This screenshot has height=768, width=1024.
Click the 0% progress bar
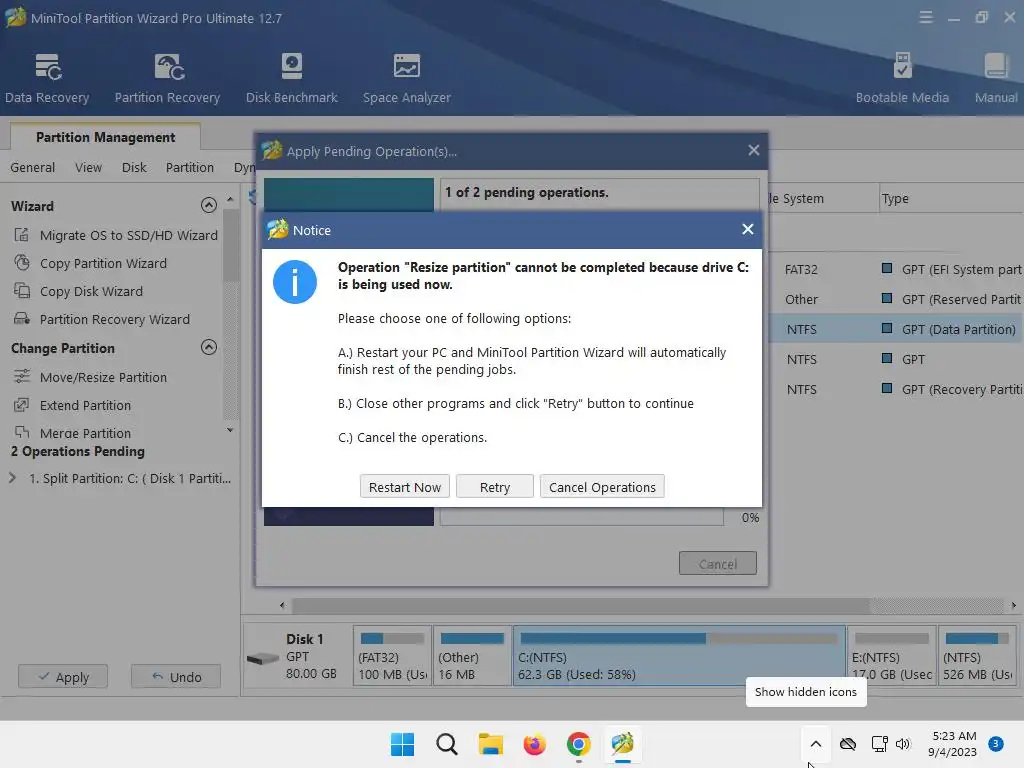[582, 517]
